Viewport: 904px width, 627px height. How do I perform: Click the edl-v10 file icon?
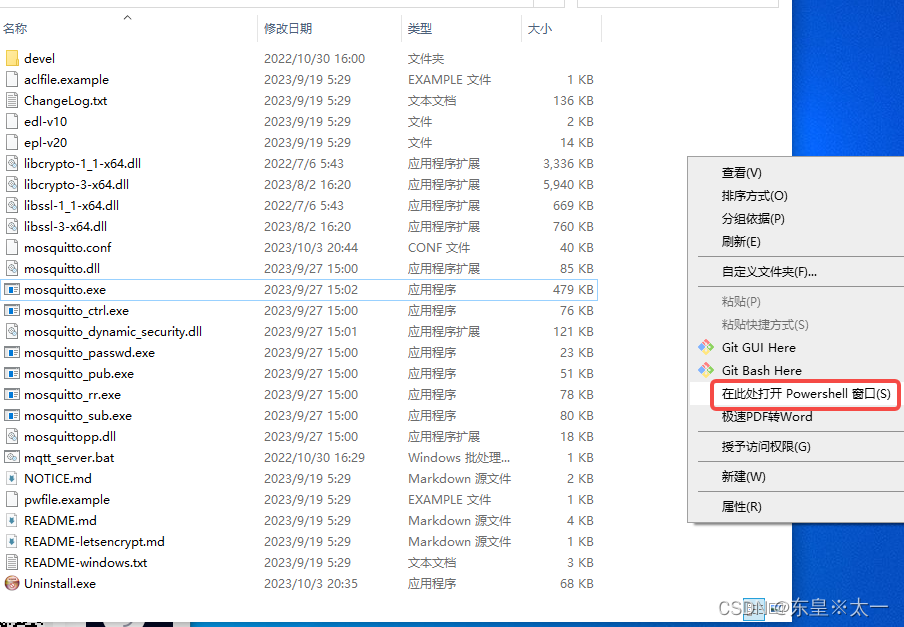coord(12,122)
